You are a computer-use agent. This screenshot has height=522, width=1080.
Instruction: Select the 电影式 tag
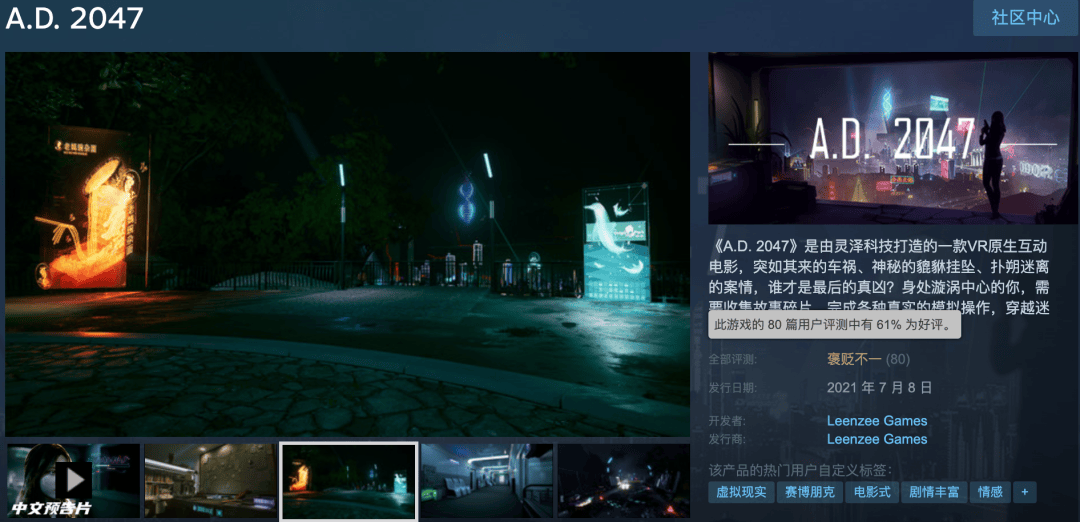(x=872, y=492)
